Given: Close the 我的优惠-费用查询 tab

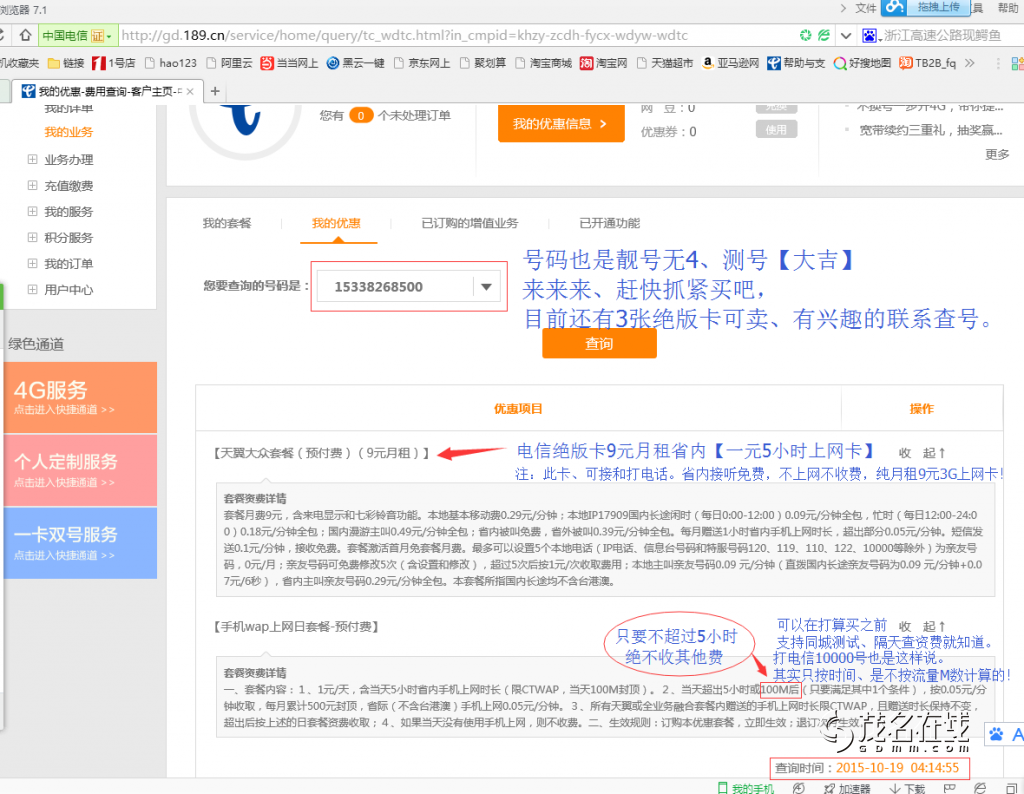Looking at the screenshot, I should [x=190, y=91].
